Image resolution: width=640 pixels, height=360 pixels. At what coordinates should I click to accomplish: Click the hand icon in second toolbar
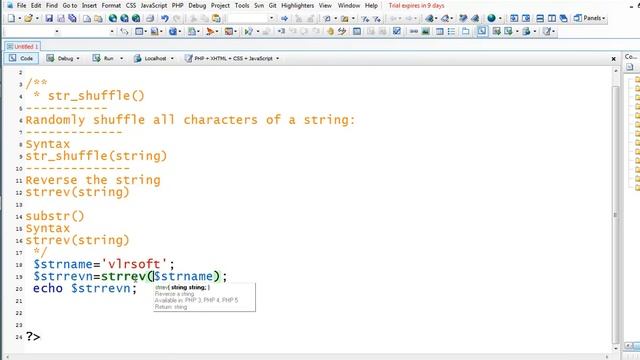click(x=330, y=31)
